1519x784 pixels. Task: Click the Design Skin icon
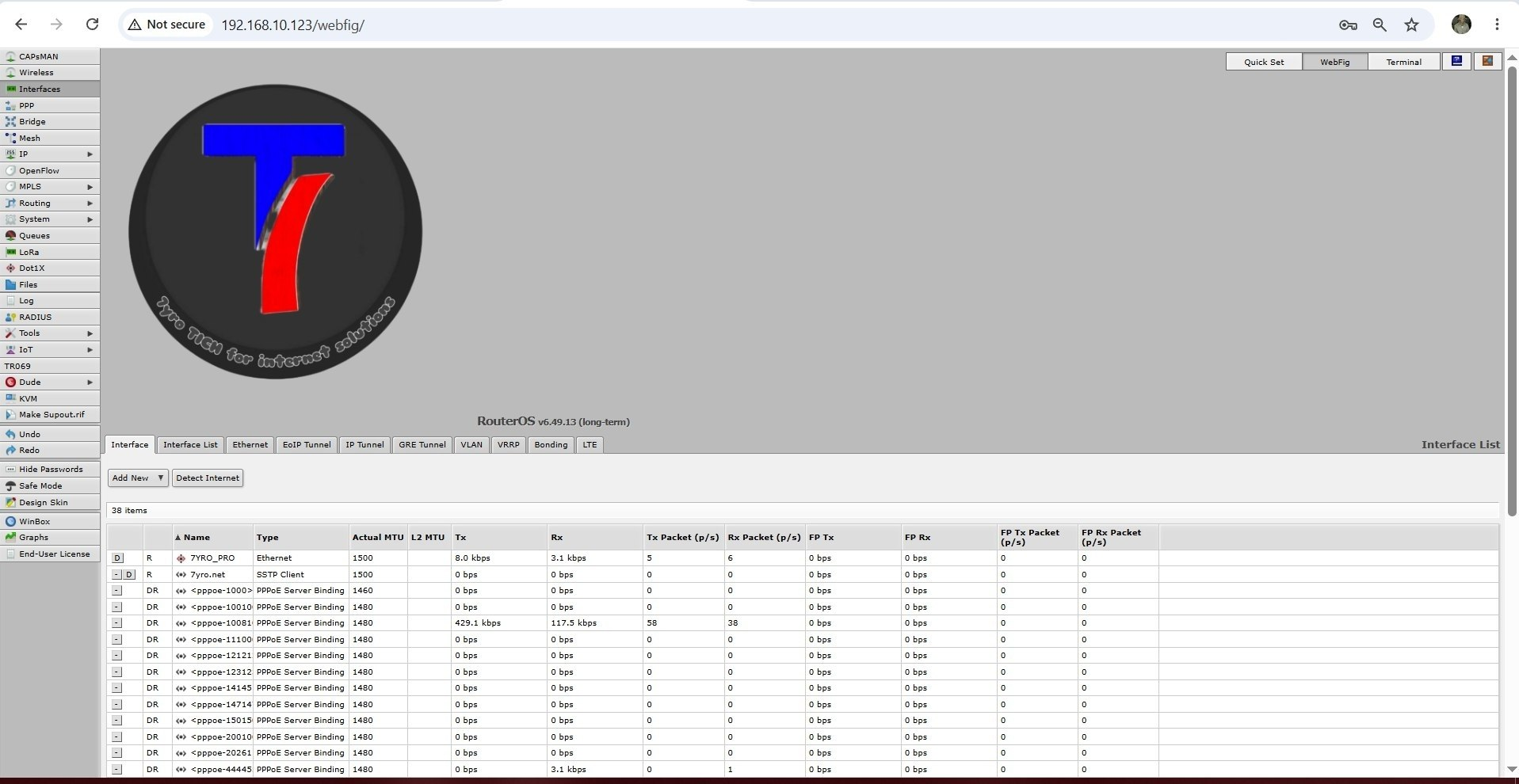click(x=10, y=503)
